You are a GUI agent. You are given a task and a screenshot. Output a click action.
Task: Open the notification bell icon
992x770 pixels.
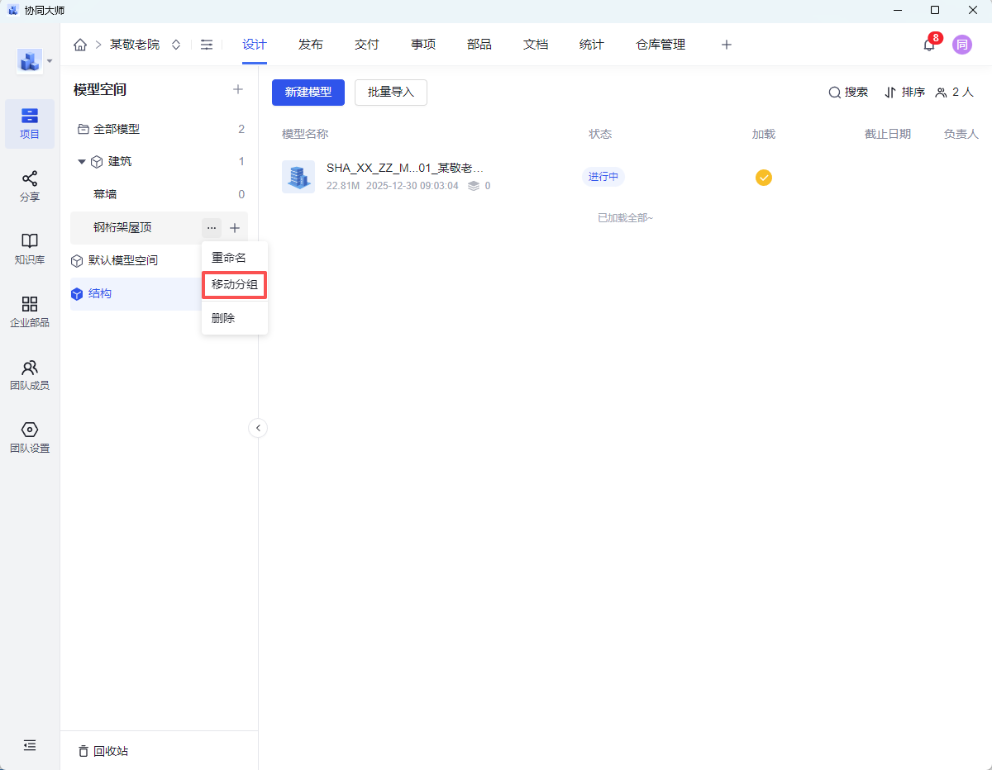point(929,45)
